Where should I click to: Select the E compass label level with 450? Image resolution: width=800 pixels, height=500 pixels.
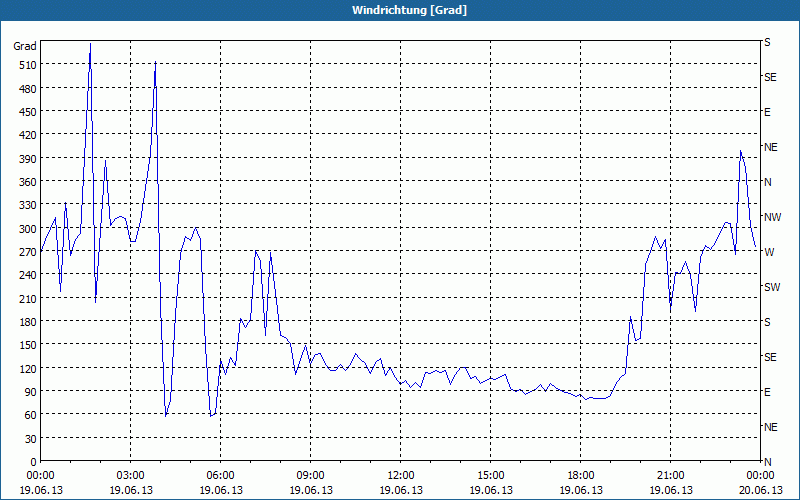pyautogui.click(x=767, y=112)
